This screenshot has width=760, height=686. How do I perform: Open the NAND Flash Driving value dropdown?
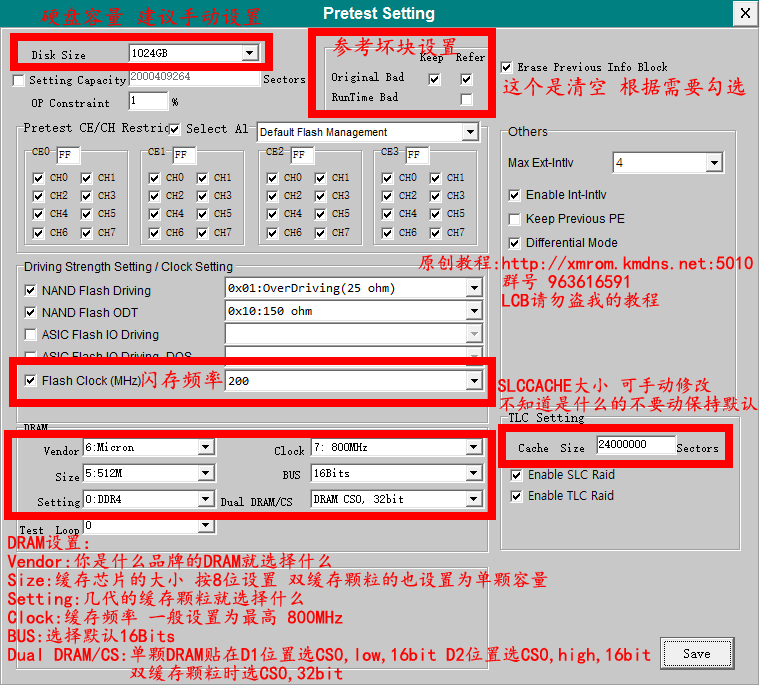coord(474,289)
